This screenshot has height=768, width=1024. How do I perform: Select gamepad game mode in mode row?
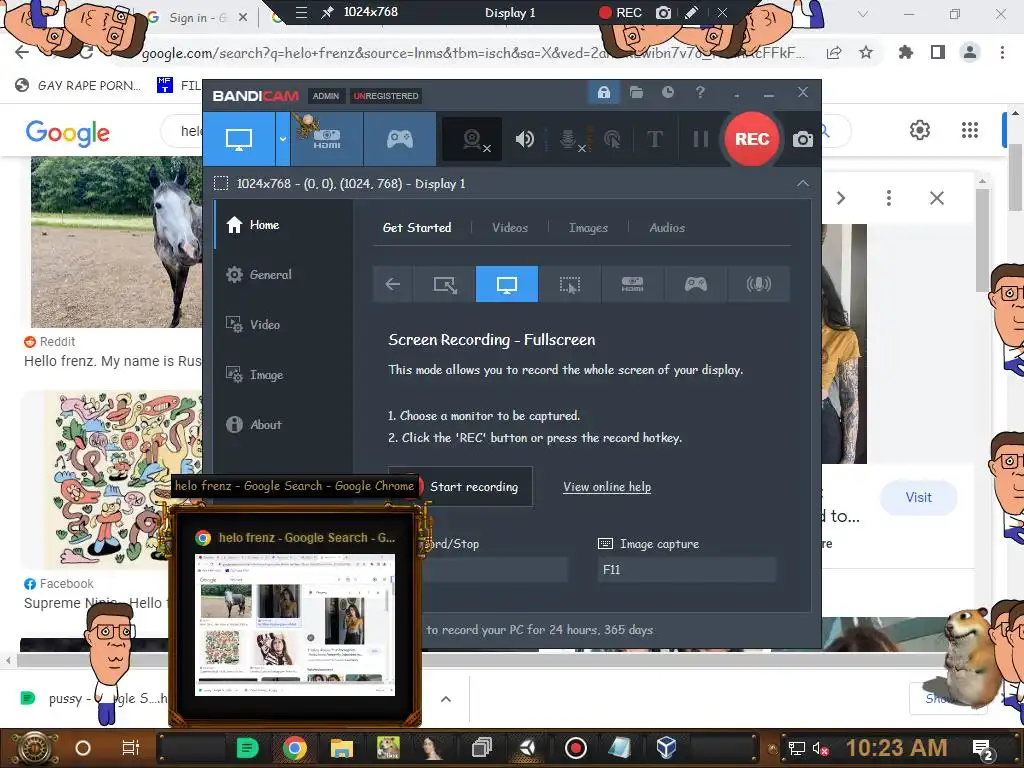click(695, 284)
